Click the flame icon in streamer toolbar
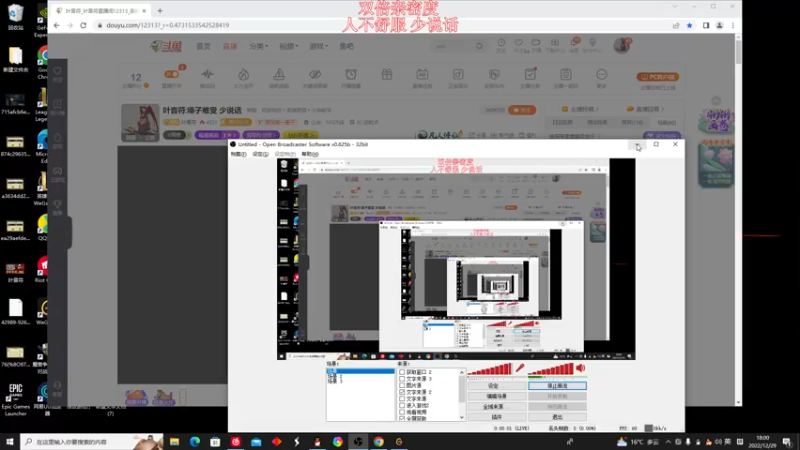This screenshot has height=450, width=800. tap(243, 74)
